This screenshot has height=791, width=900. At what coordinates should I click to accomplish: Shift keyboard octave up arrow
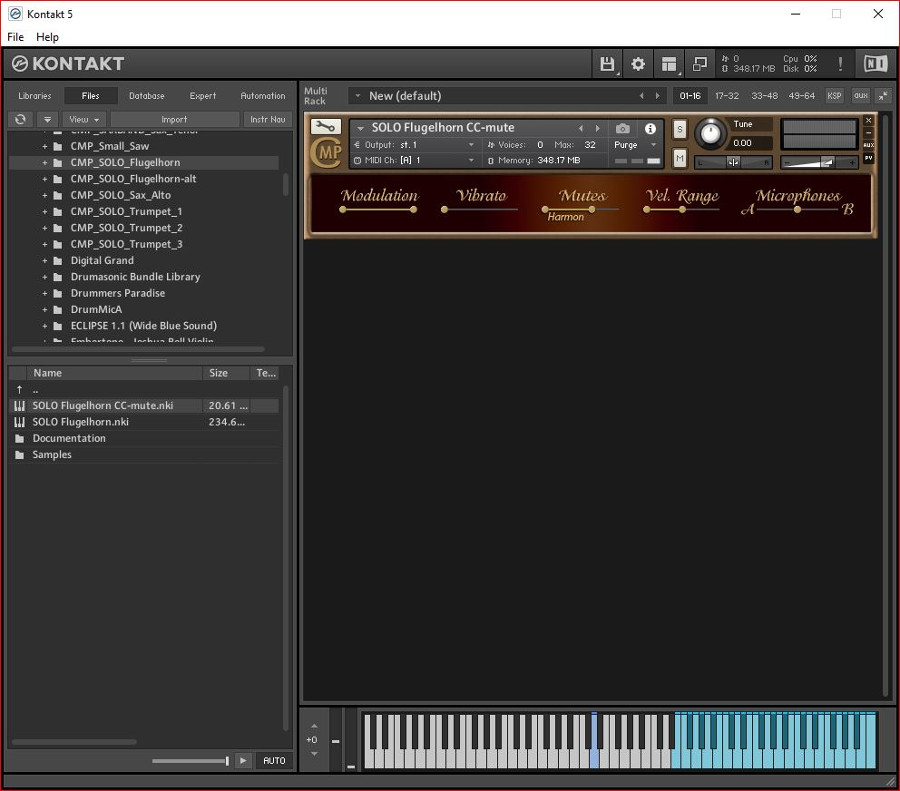click(x=313, y=726)
